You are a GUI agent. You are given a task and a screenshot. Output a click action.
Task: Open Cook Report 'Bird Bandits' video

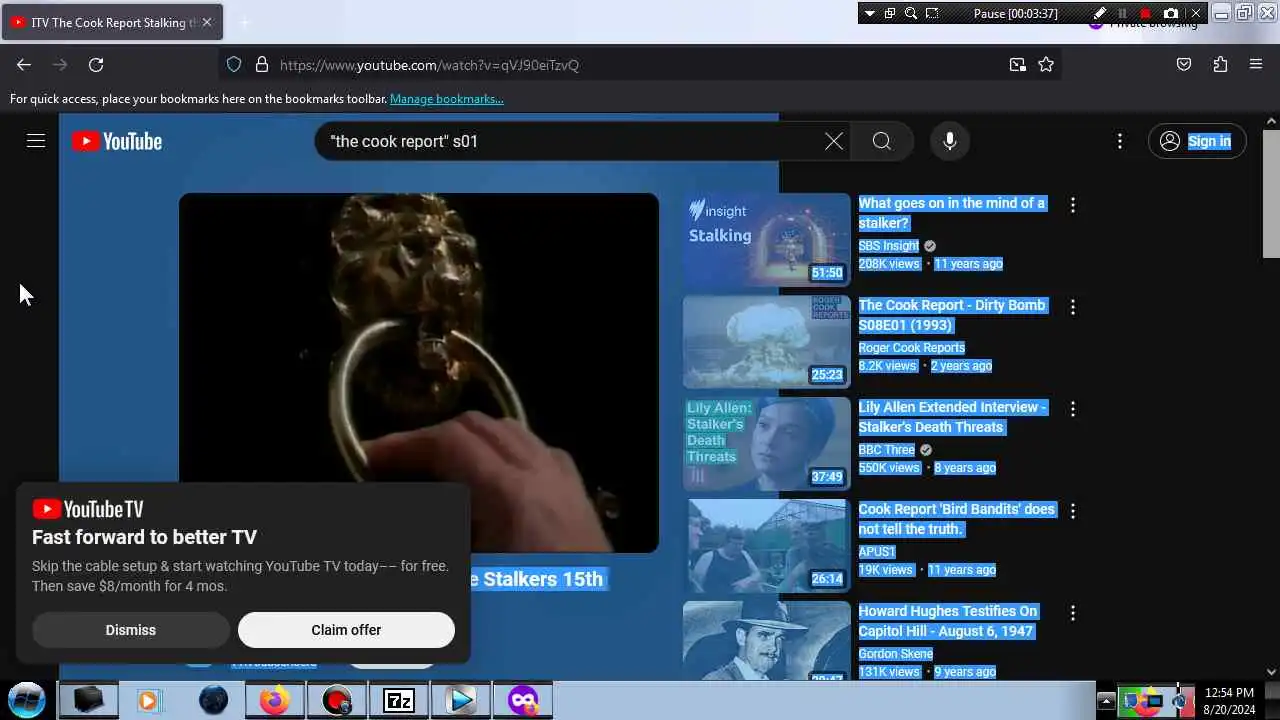click(957, 519)
